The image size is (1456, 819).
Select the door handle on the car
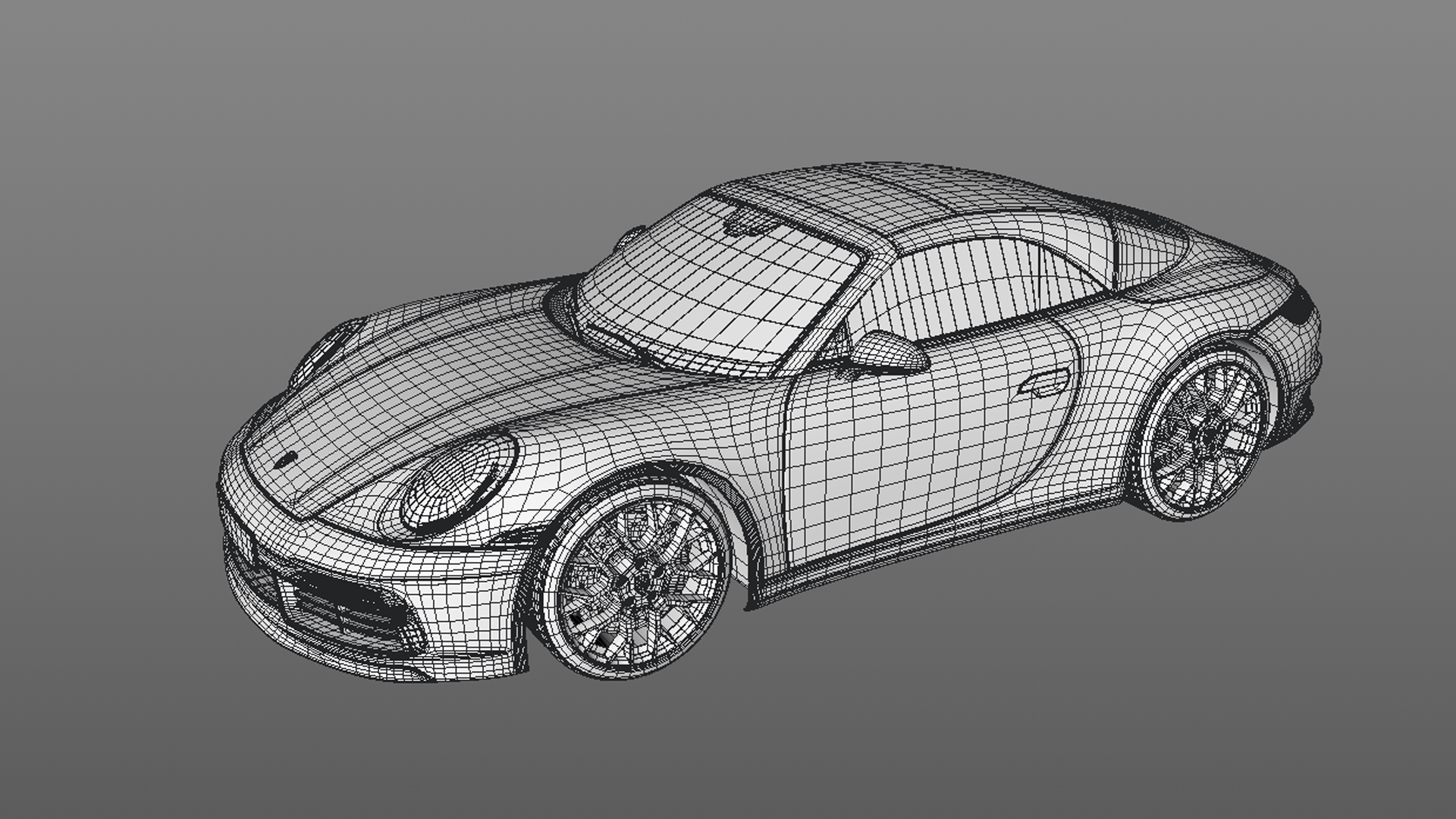(x=1045, y=384)
